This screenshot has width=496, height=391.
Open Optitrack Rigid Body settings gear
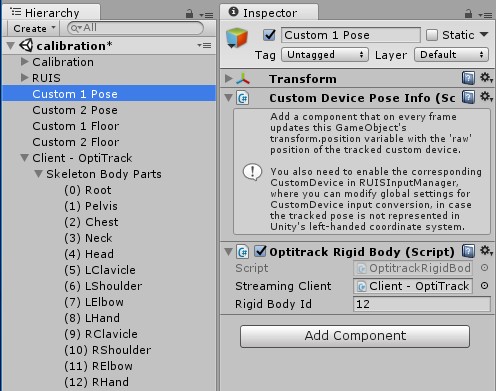(486, 251)
